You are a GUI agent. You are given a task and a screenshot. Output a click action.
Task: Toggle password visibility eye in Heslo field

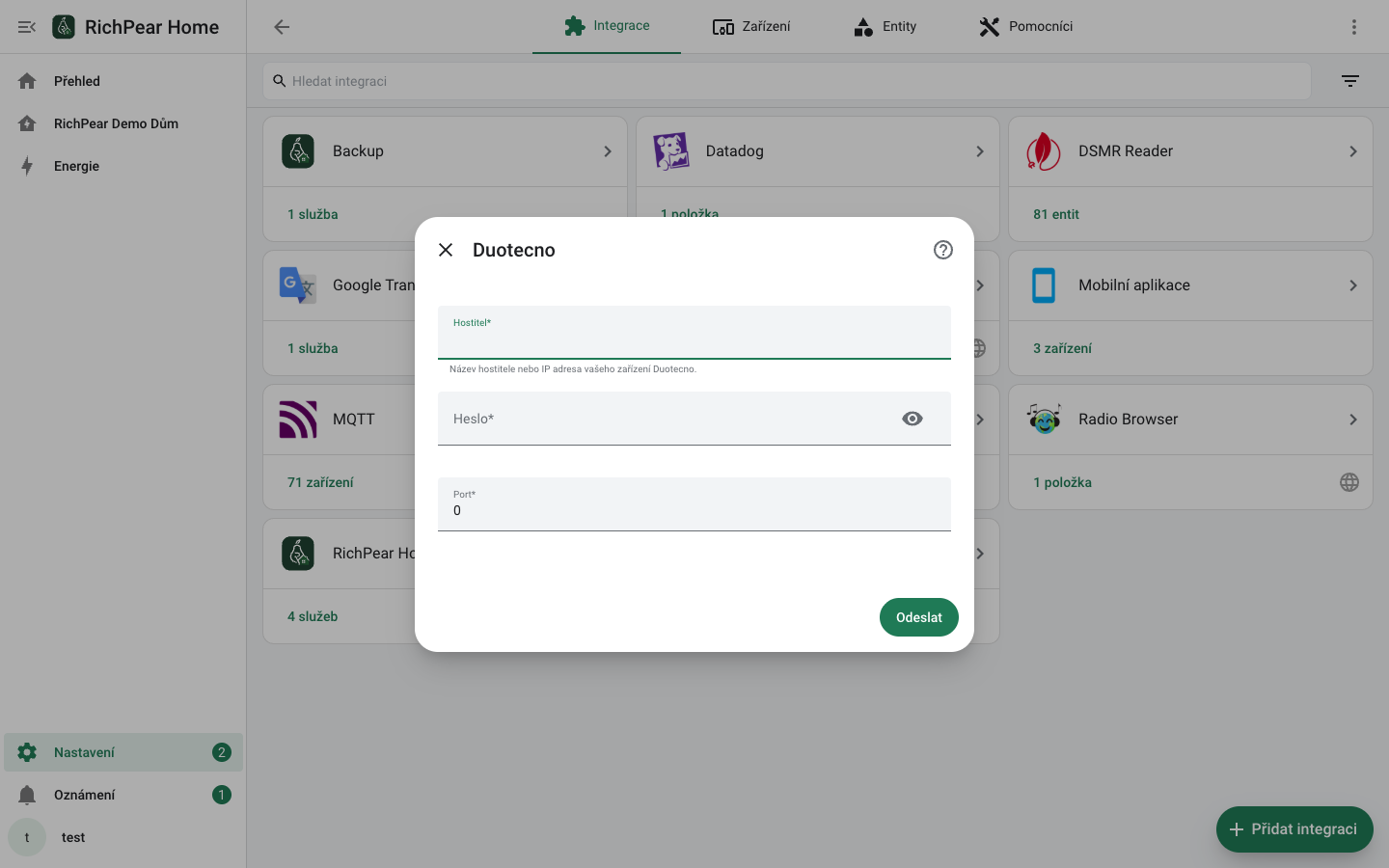[x=912, y=419]
